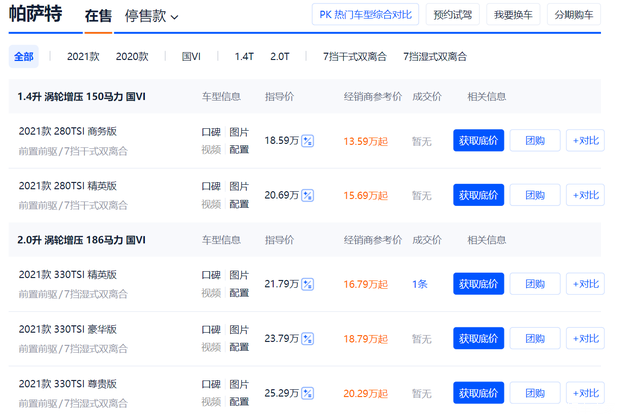620x419 pixels.
Task: Click 团购 for 330TSI 豪华版
Action: [535, 338]
